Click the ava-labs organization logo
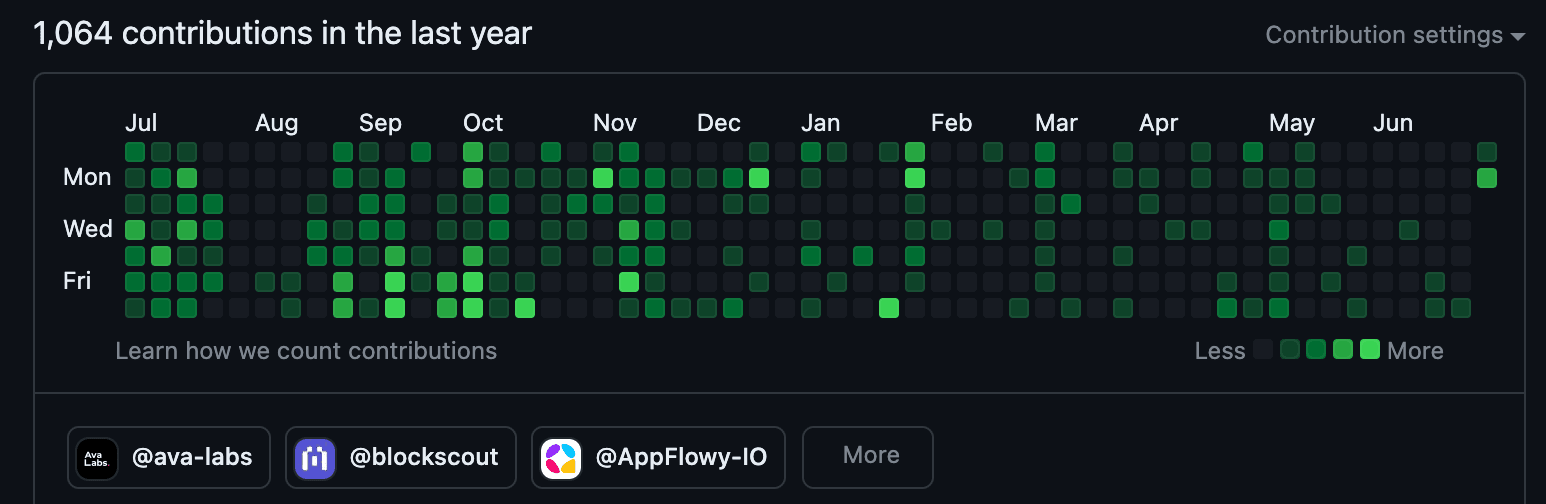1546x504 pixels. click(97, 458)
